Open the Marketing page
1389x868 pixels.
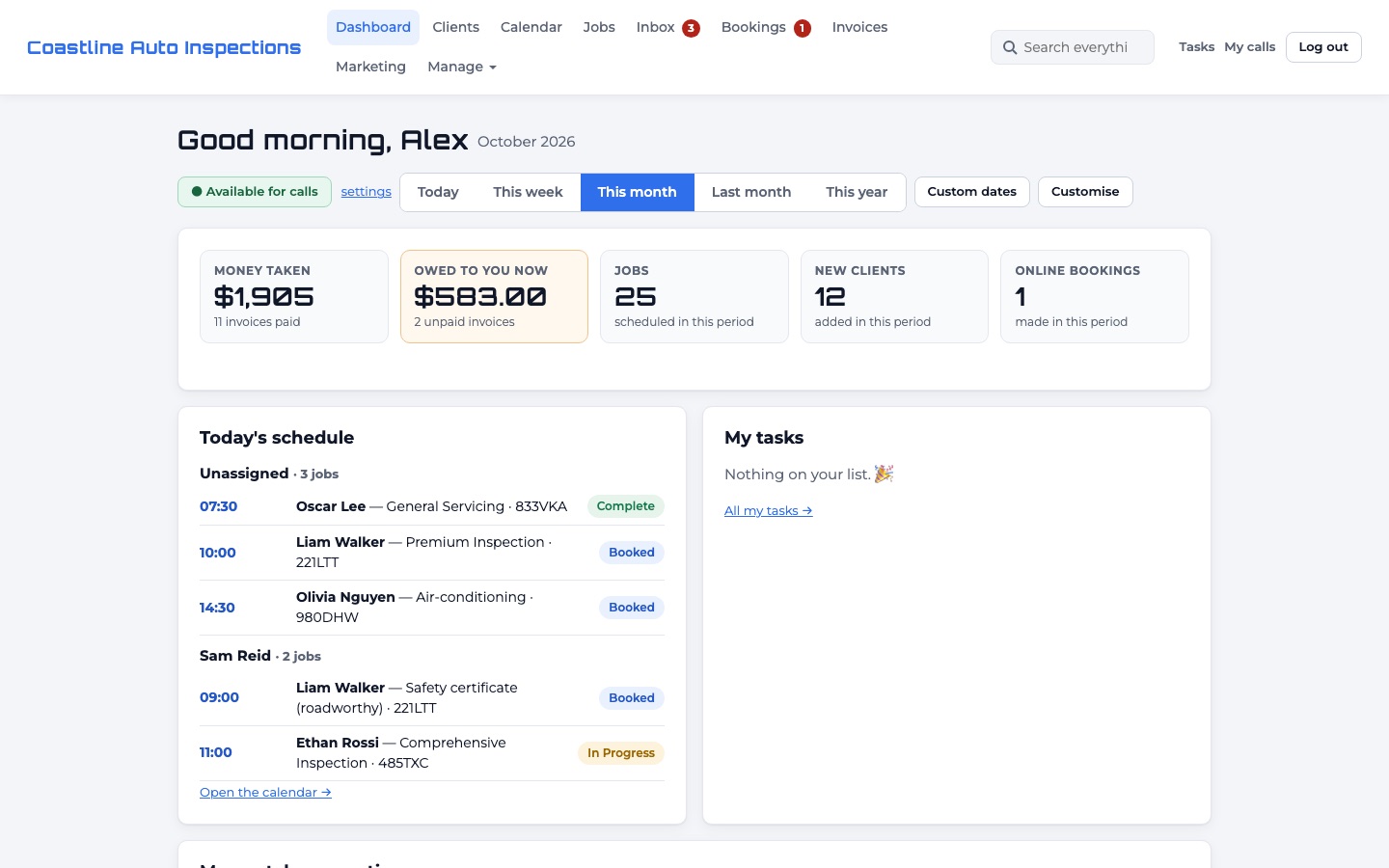370,67
